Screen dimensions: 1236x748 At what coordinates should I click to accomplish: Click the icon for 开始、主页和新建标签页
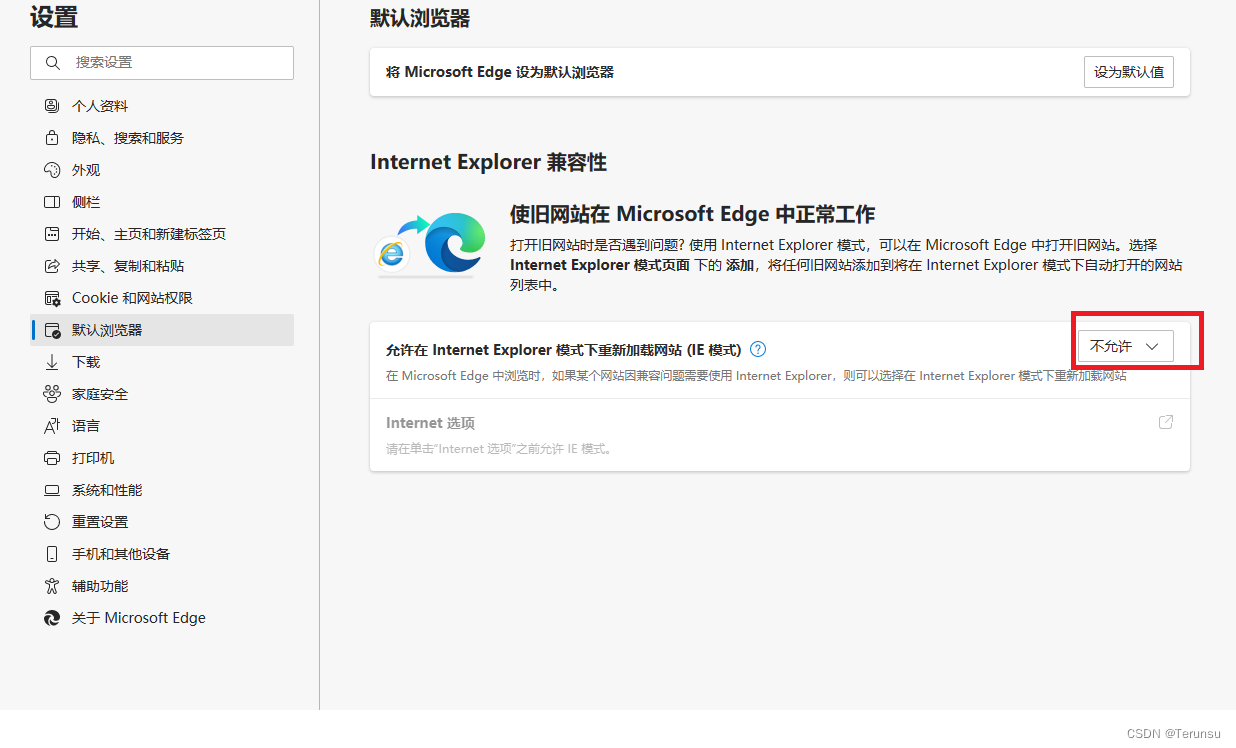52,234
